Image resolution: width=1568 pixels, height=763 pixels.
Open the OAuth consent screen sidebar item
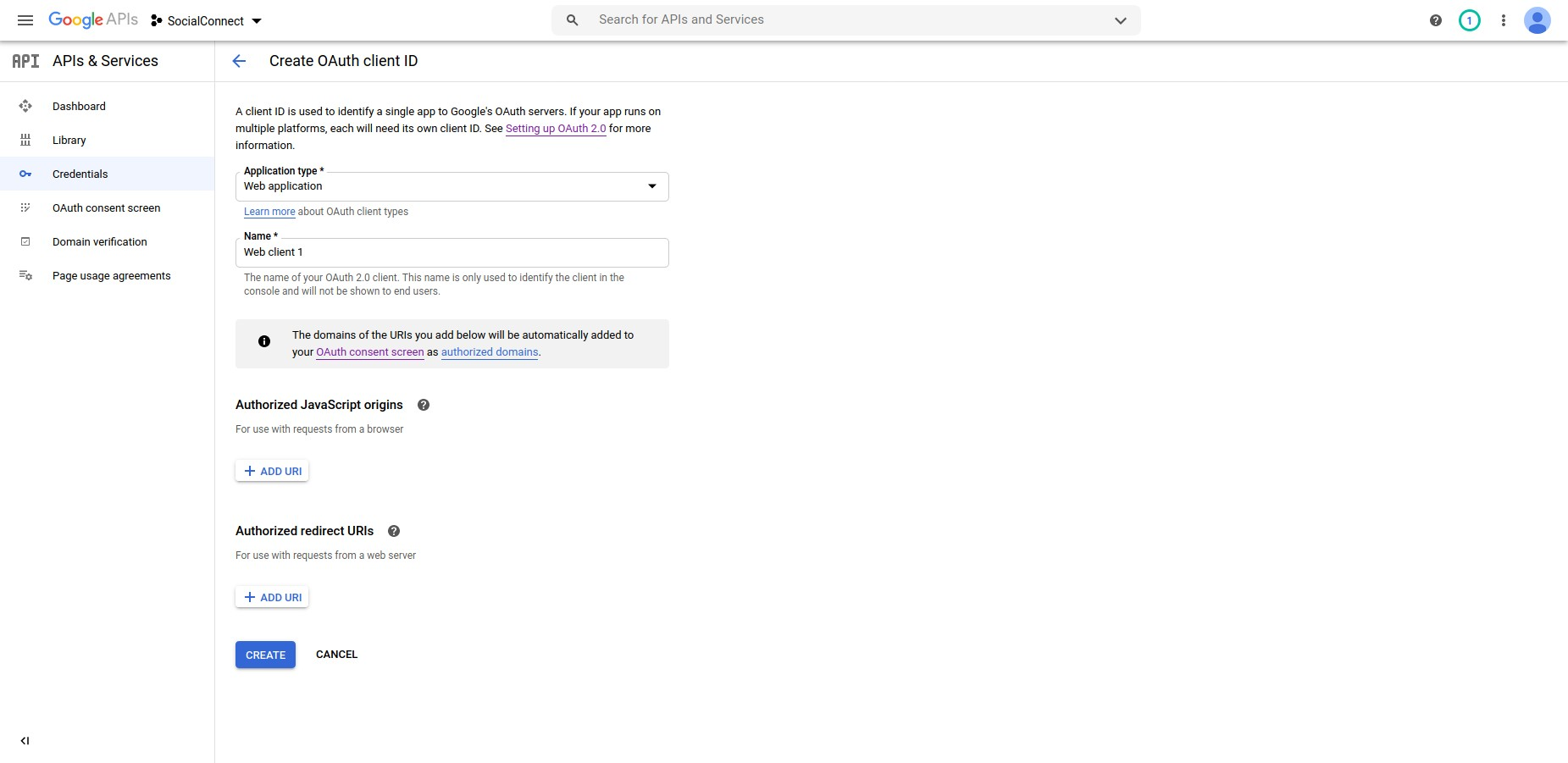[x=106, y=207]
